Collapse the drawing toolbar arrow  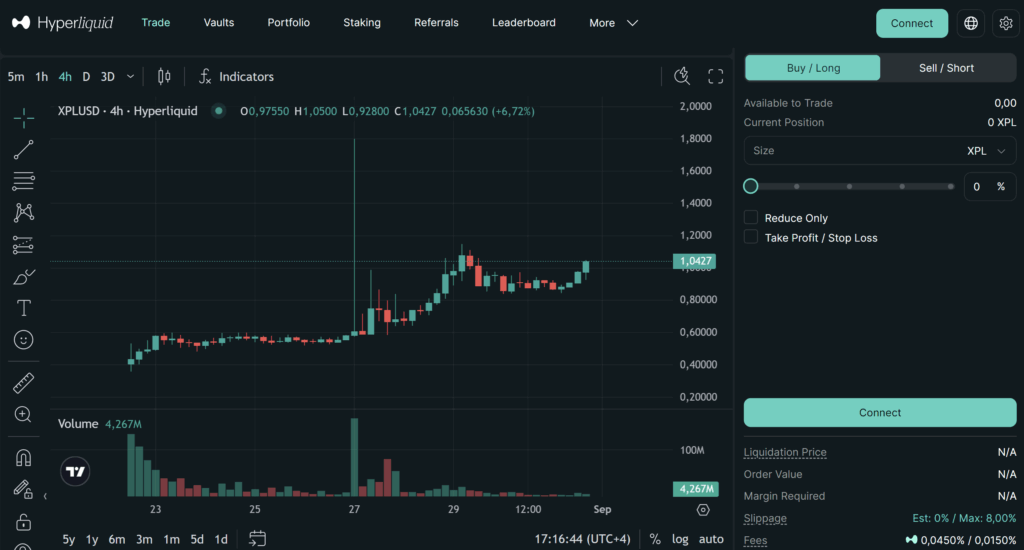pyautogui.click(x=45, y=496)
